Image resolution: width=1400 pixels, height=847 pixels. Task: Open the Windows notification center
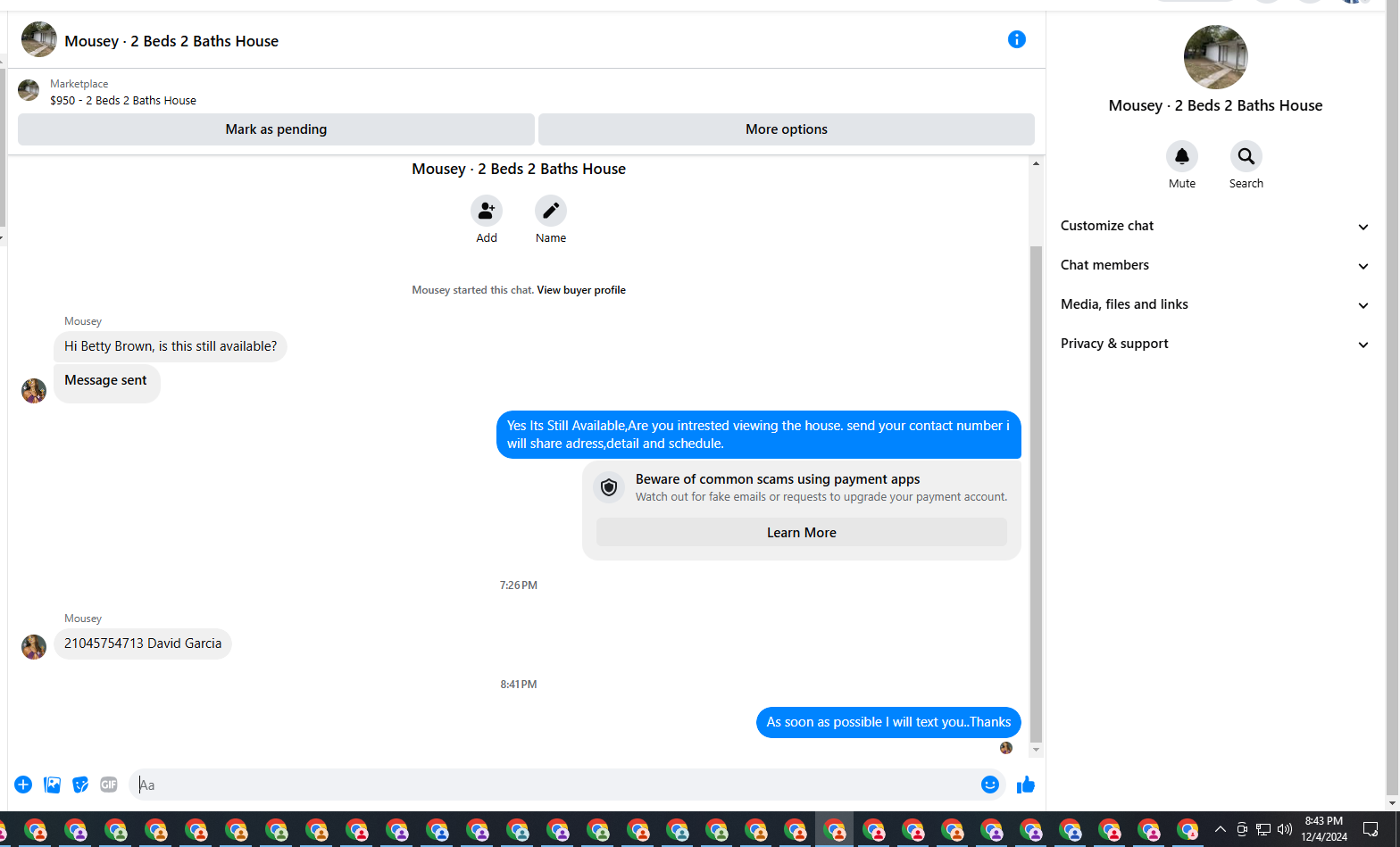(1371, 829)
